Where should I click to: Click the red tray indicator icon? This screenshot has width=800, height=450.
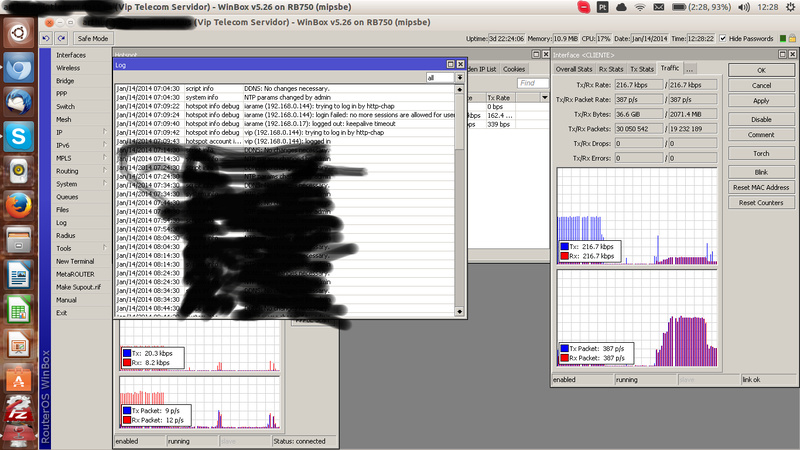(584, 7)
